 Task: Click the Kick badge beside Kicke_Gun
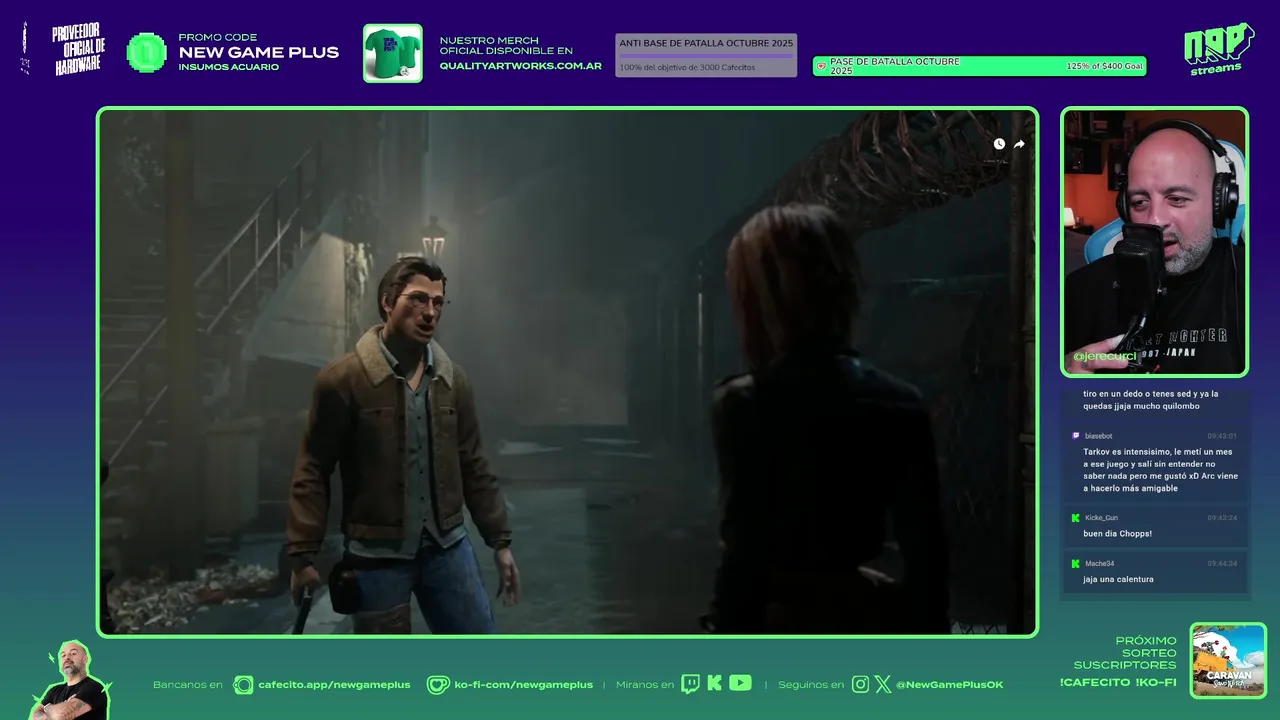[1075, 518]
